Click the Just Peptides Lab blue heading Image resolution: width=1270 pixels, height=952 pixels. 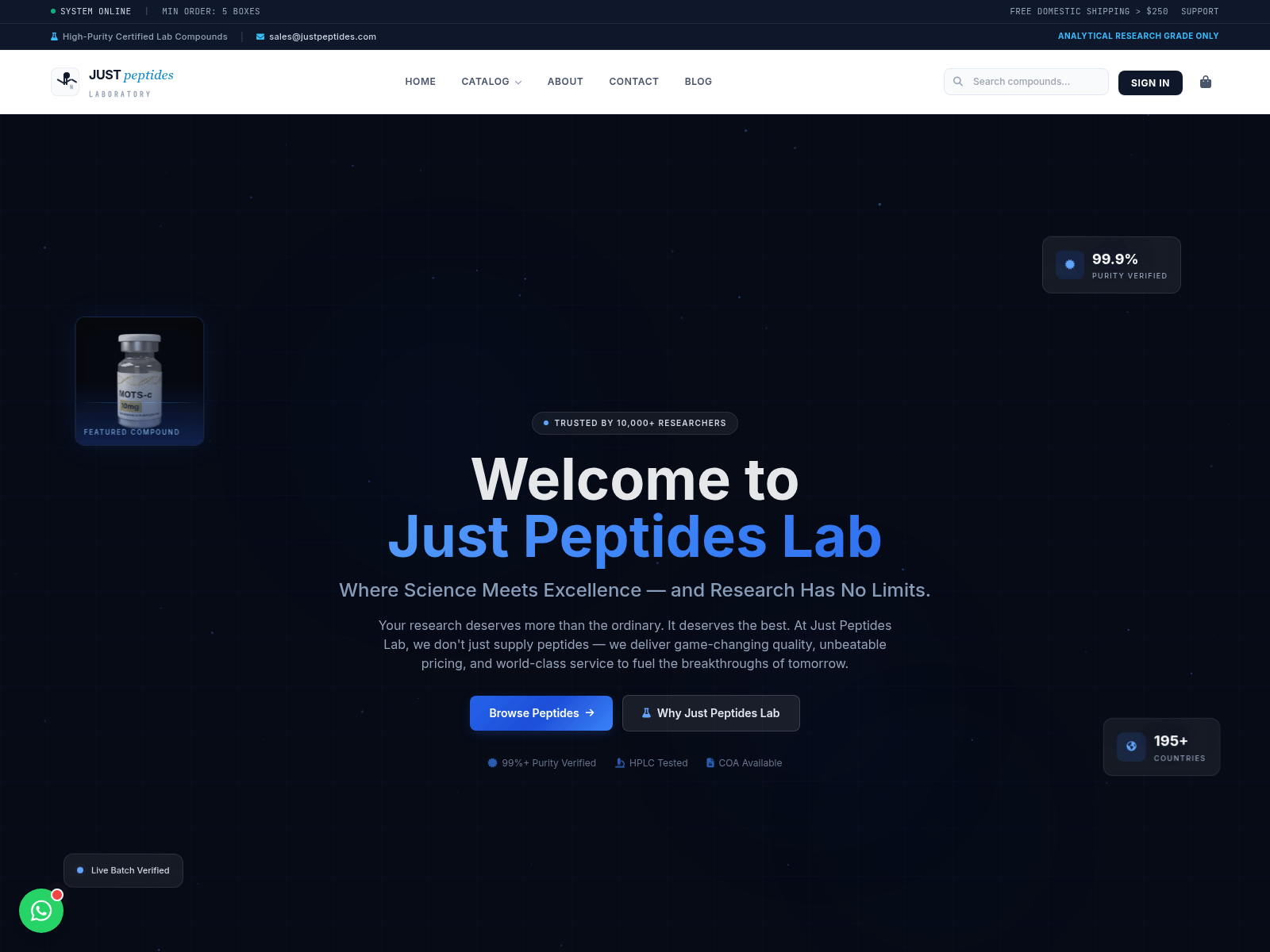[635, 537]
